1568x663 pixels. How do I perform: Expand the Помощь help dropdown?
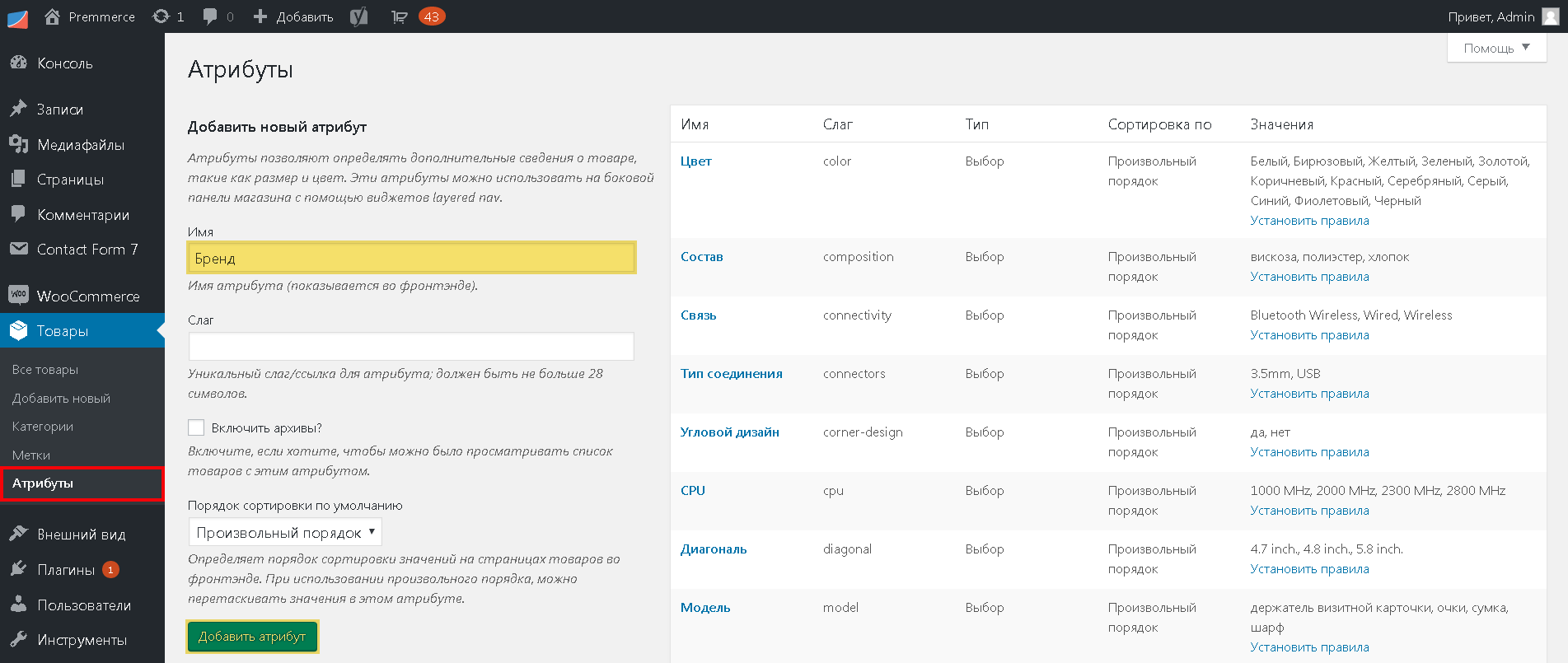pyautogui.click(x=1496, y=48)
